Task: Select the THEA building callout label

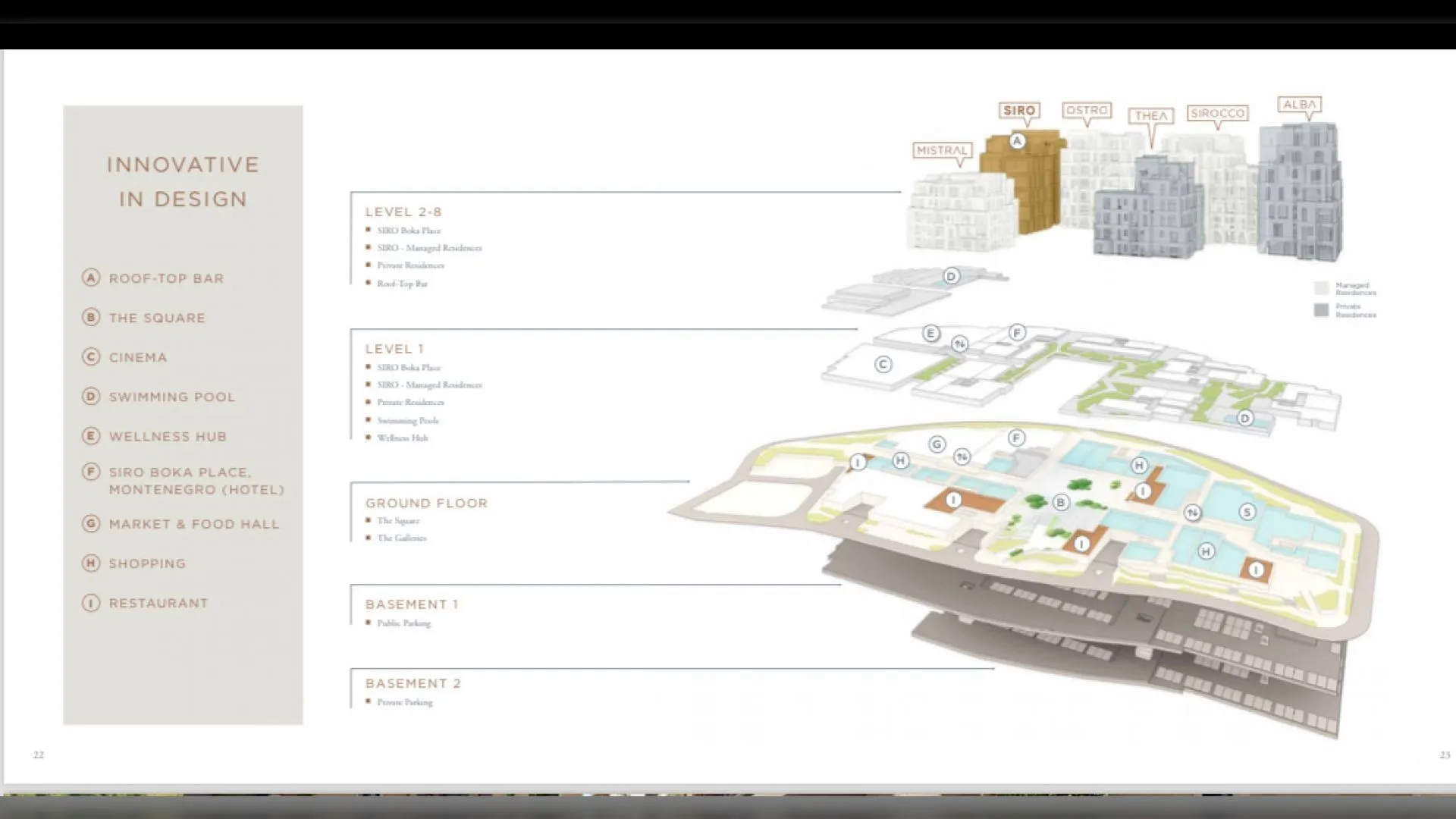Action: pyautogui.click(x=1150, y=116)
